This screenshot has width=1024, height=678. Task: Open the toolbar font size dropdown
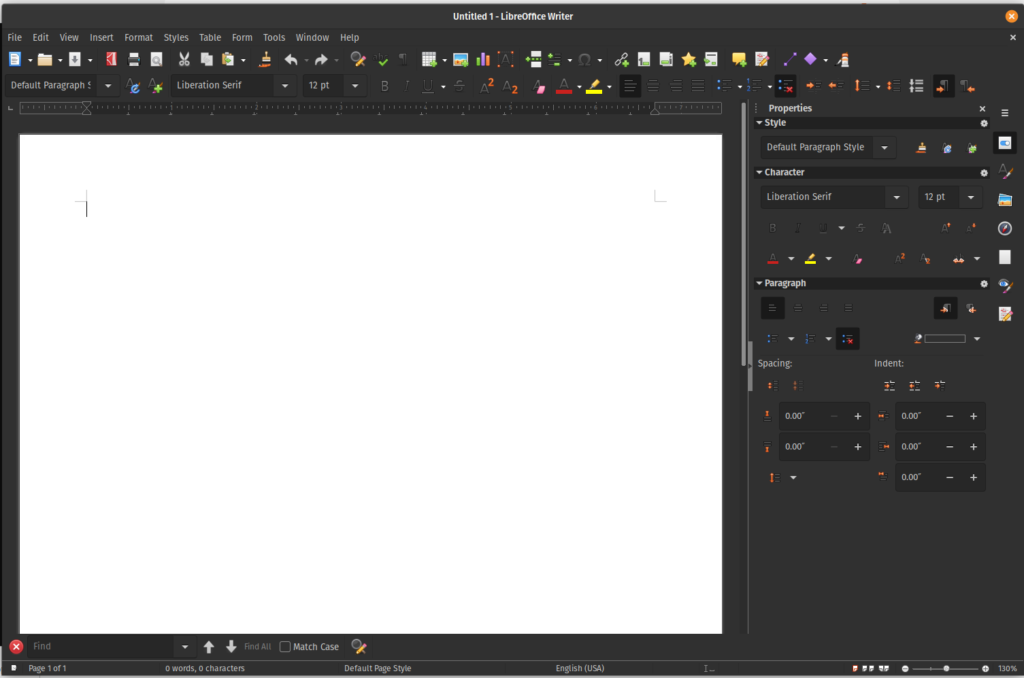click(355, 86)
